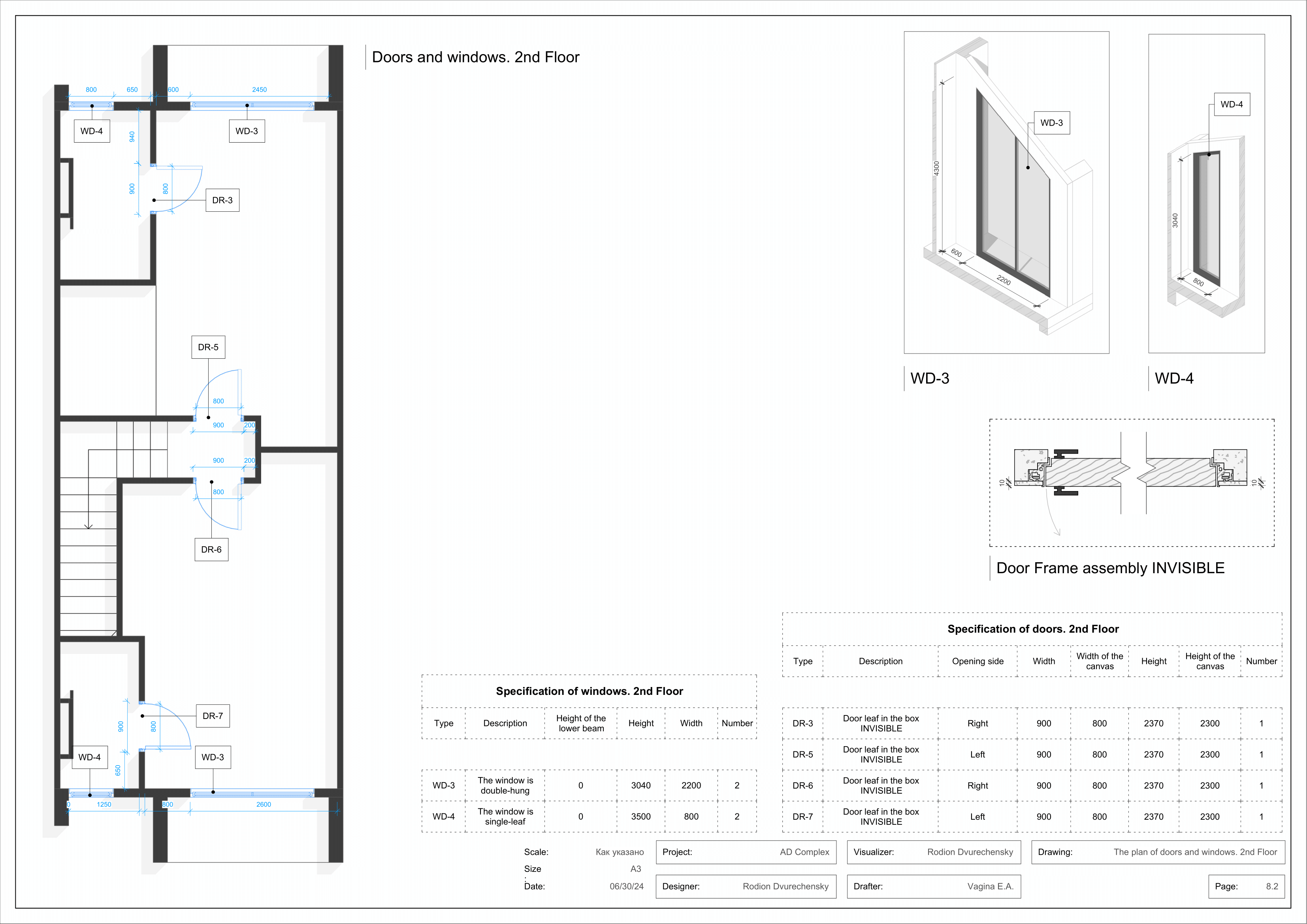Select 'Specification of doors. 2nd Floor' table title
The height and width of the screenshot is (924, 1307).
pyautogui.click(x=1033, y=629)
